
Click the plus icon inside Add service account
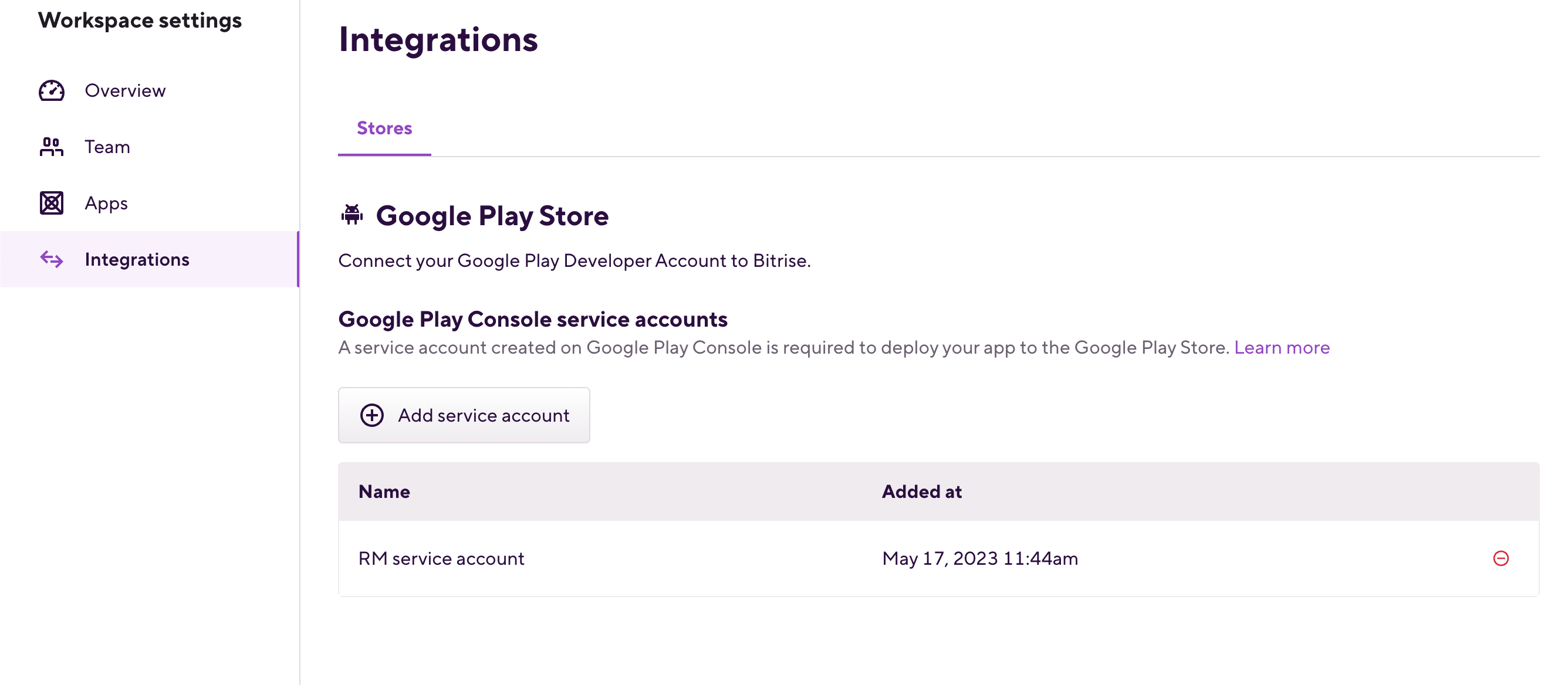coord(372,415)
